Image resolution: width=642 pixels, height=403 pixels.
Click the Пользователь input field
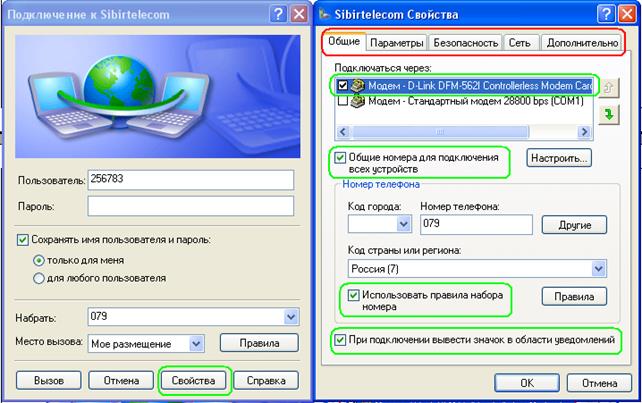click(191, 180)
